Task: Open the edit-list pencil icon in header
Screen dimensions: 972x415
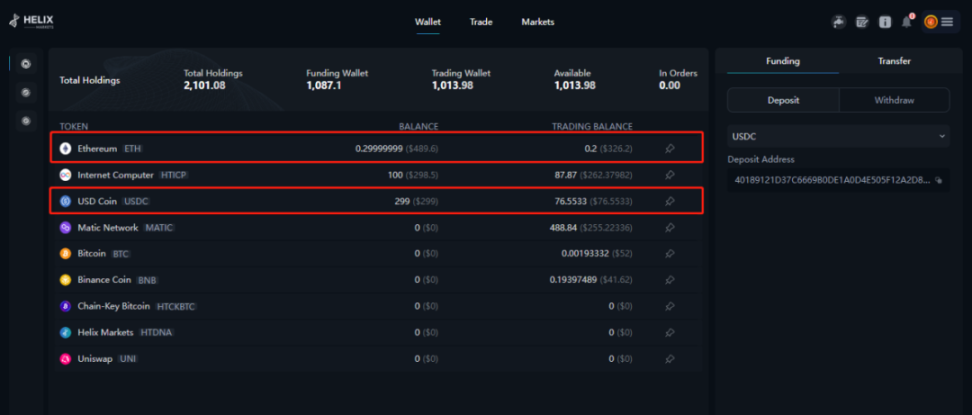Action: click(862, 22)
